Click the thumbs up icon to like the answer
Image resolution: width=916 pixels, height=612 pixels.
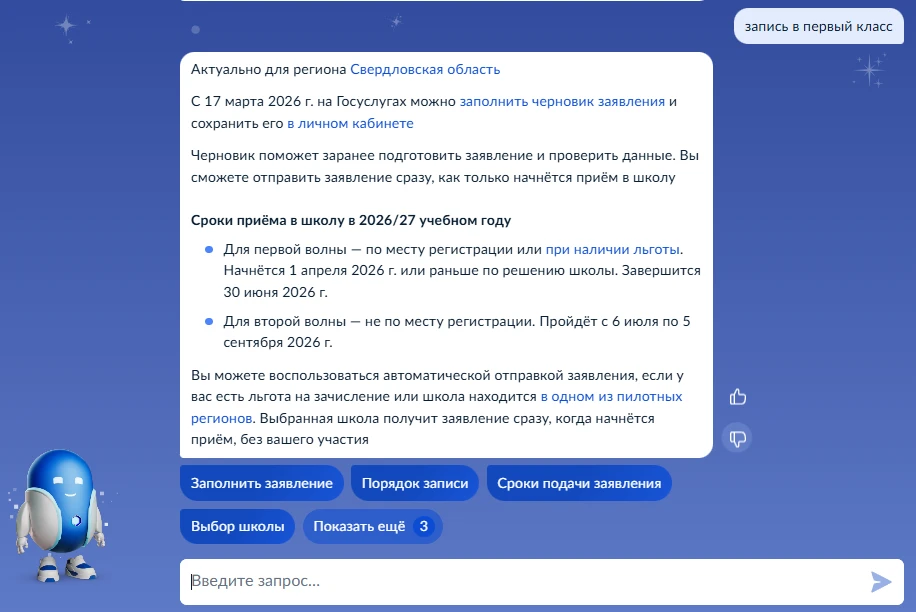click(x=738, y=397)
